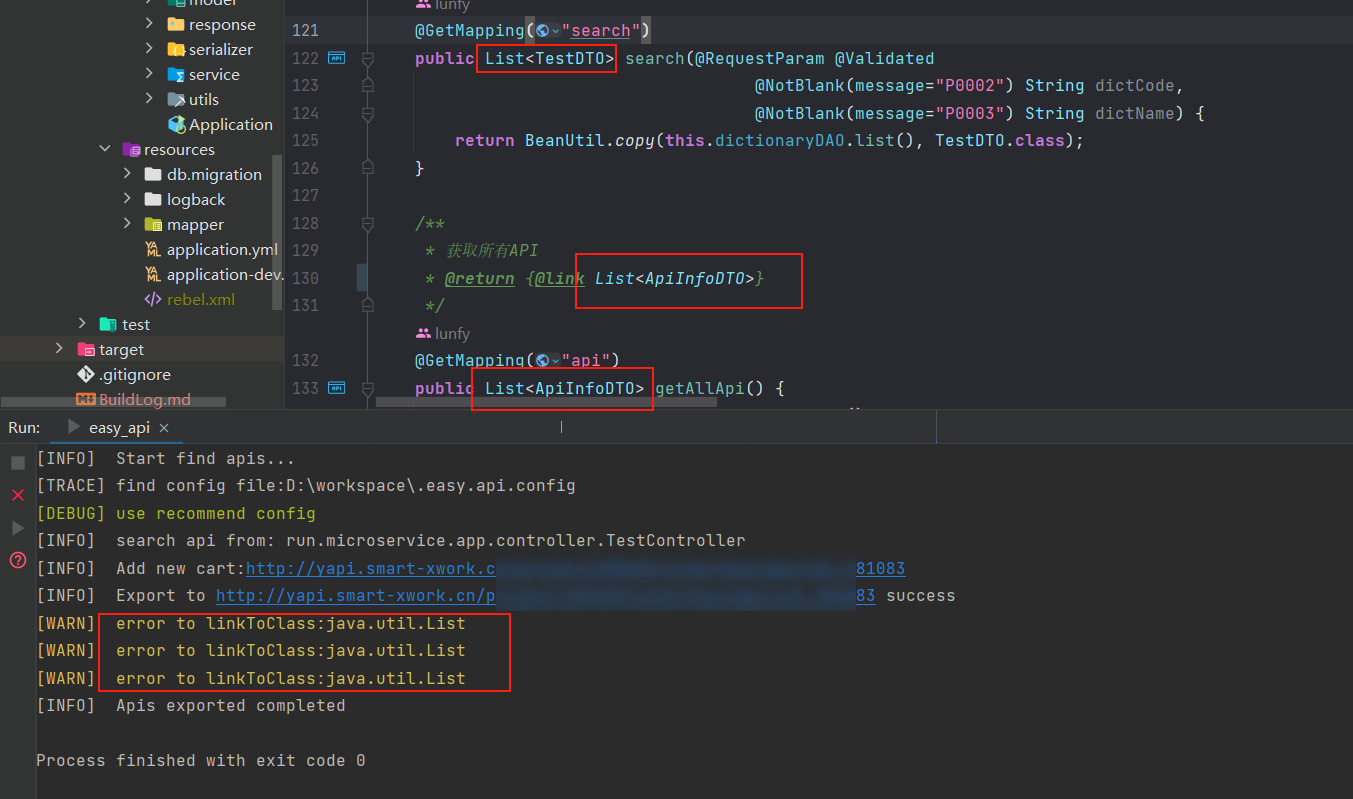Click the 81083 cart link in the log
The image size is (1353, 799).
tap(879, 568)
